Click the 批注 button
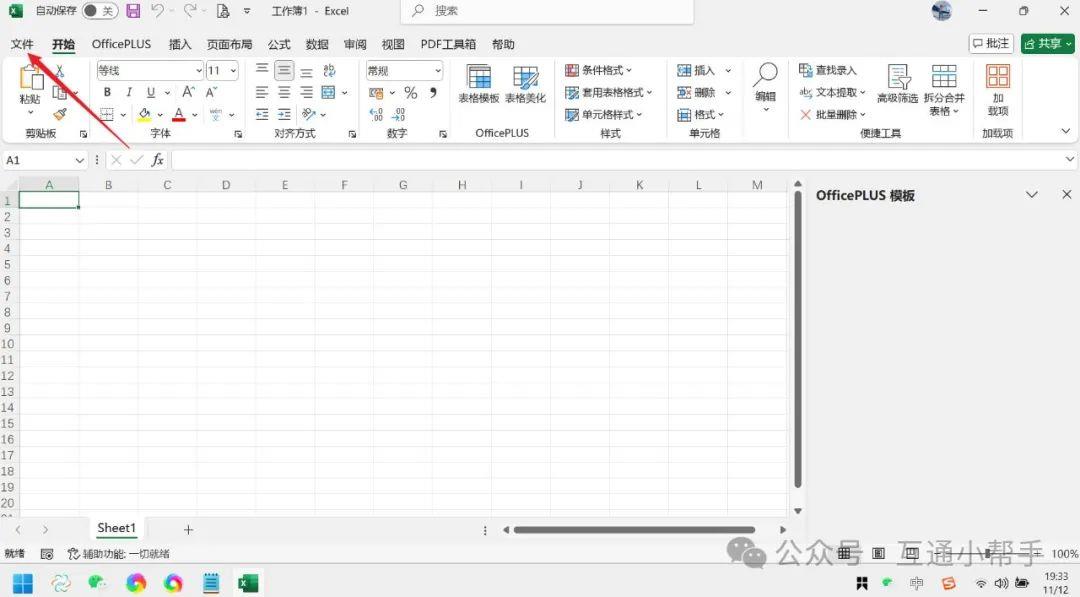Image resolution: width=1080 pixels, height=597 pixels. tap(990, 43)
